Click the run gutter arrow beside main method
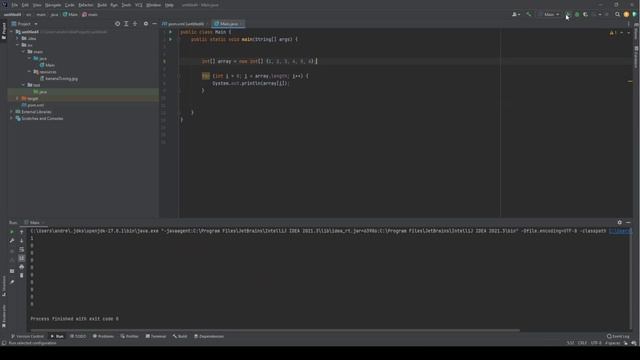 click(171, 39)
